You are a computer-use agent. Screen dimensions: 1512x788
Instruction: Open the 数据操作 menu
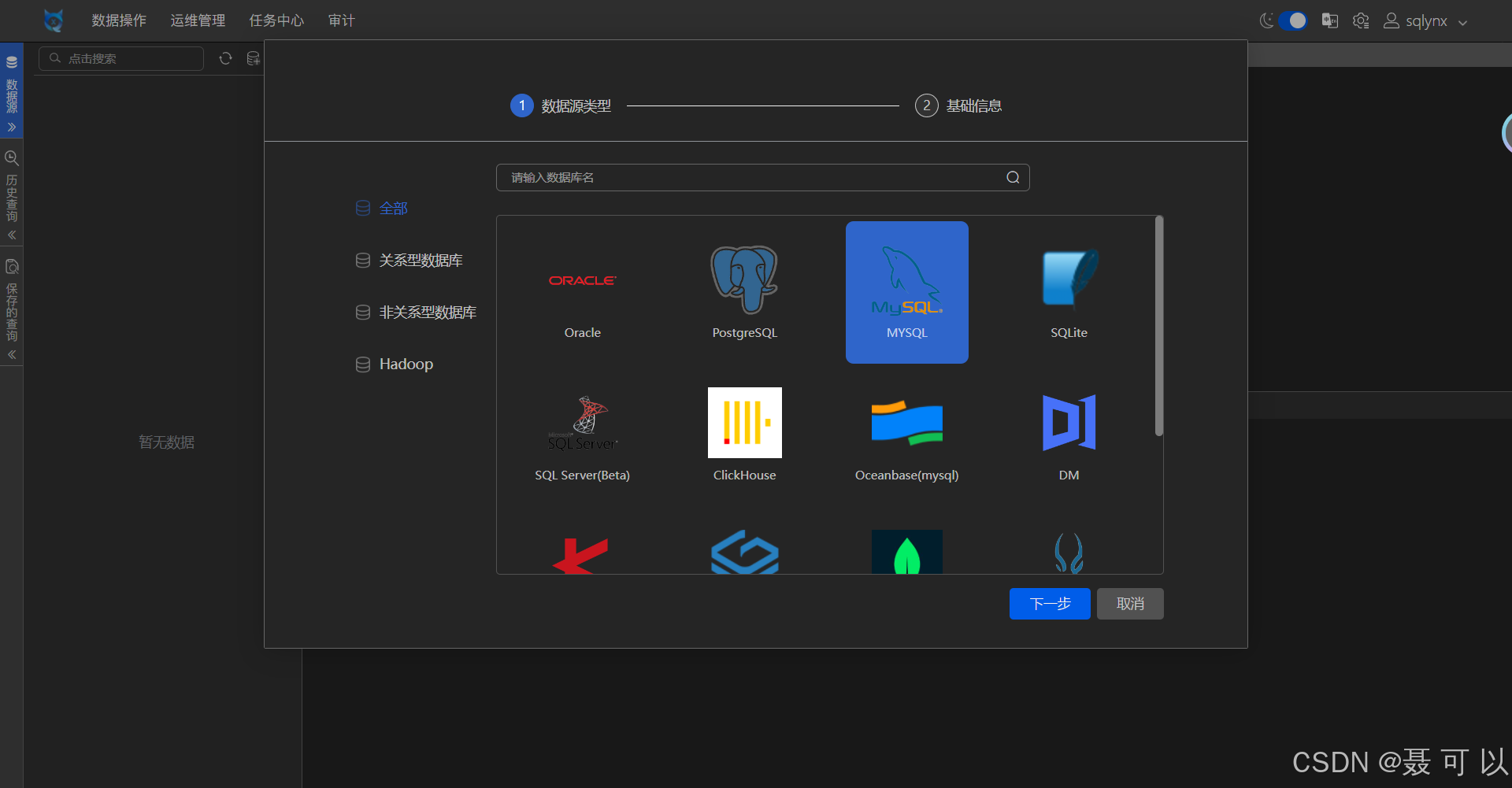click(119, 20)
